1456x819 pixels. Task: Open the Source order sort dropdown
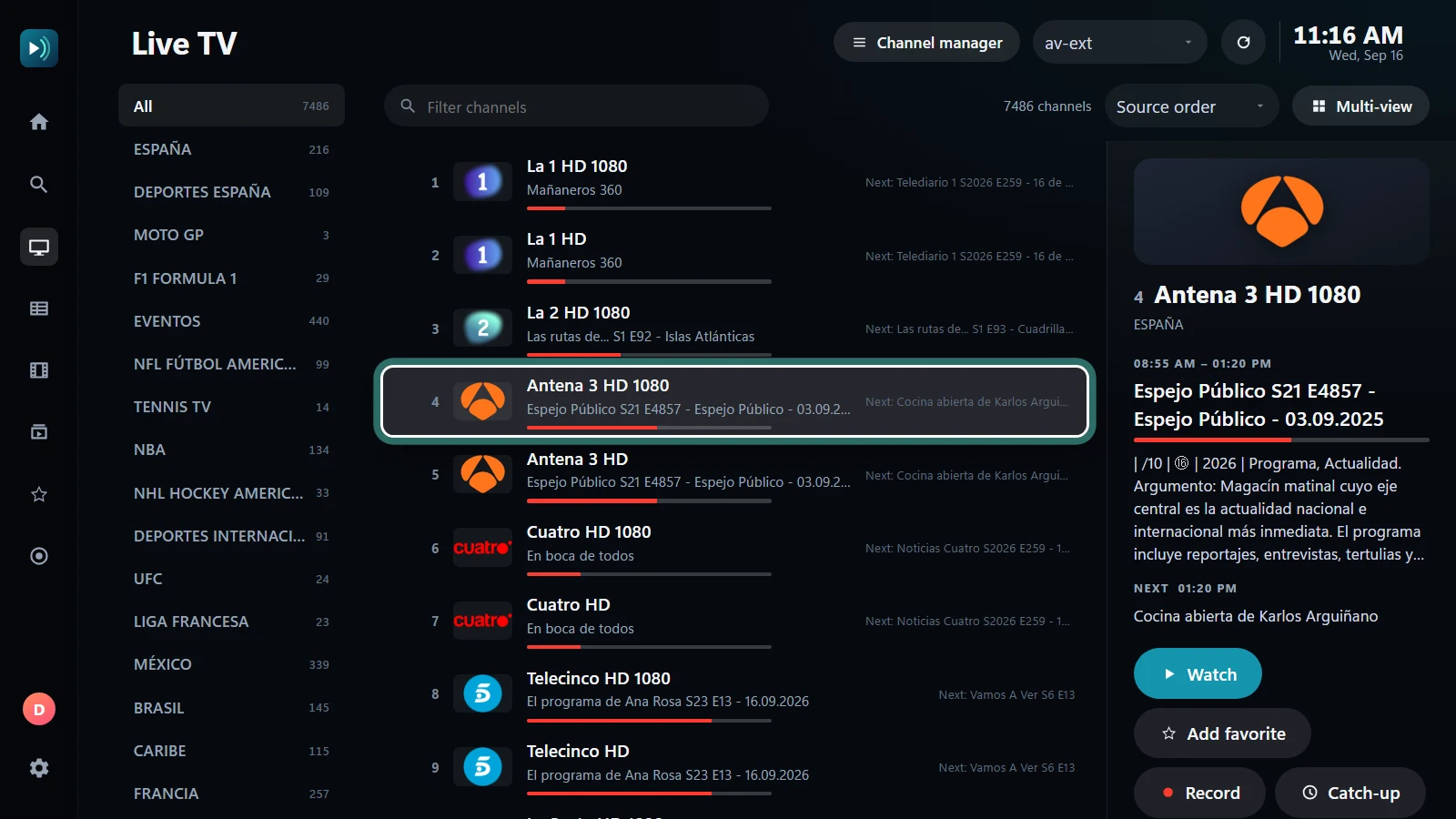pyautogui.click(x=1191, y=106)
